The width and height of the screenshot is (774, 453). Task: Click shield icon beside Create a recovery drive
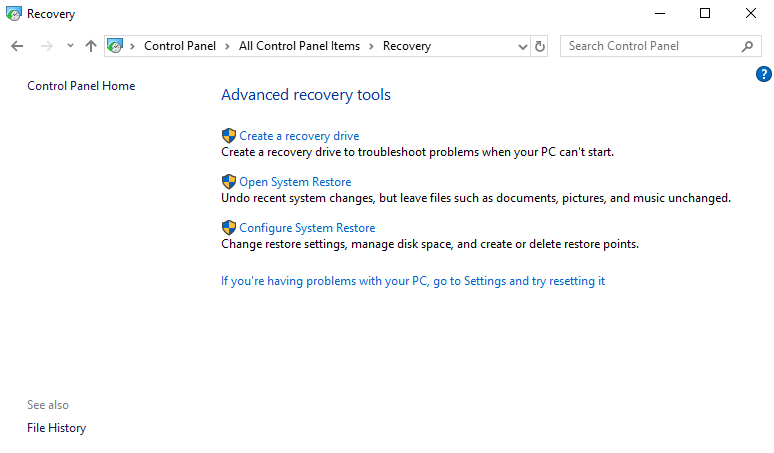[228, 136]
